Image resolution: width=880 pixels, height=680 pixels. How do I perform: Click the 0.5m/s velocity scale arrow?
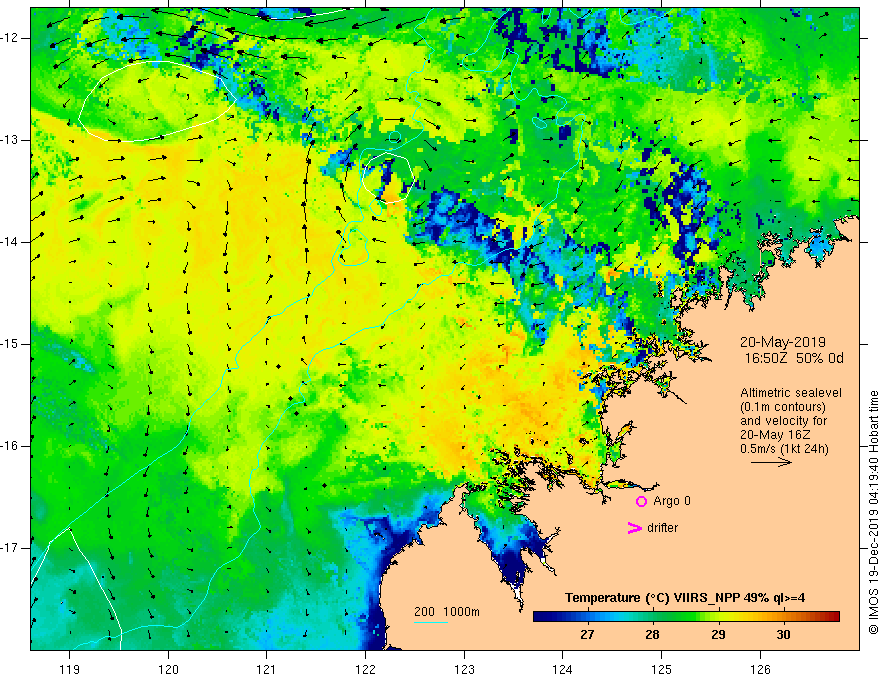point(771,462)
